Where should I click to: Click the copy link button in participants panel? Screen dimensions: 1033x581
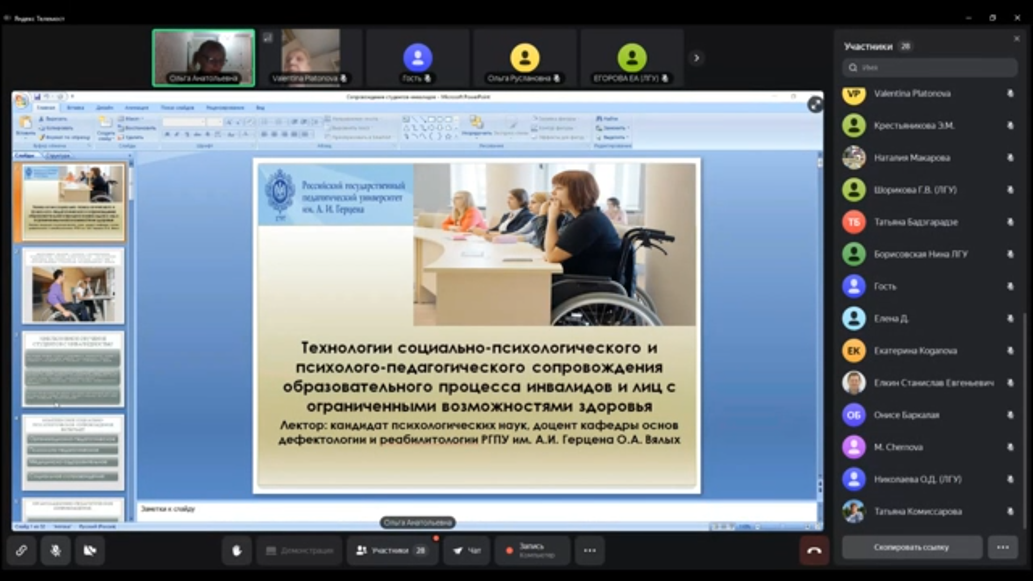[911, 547]
